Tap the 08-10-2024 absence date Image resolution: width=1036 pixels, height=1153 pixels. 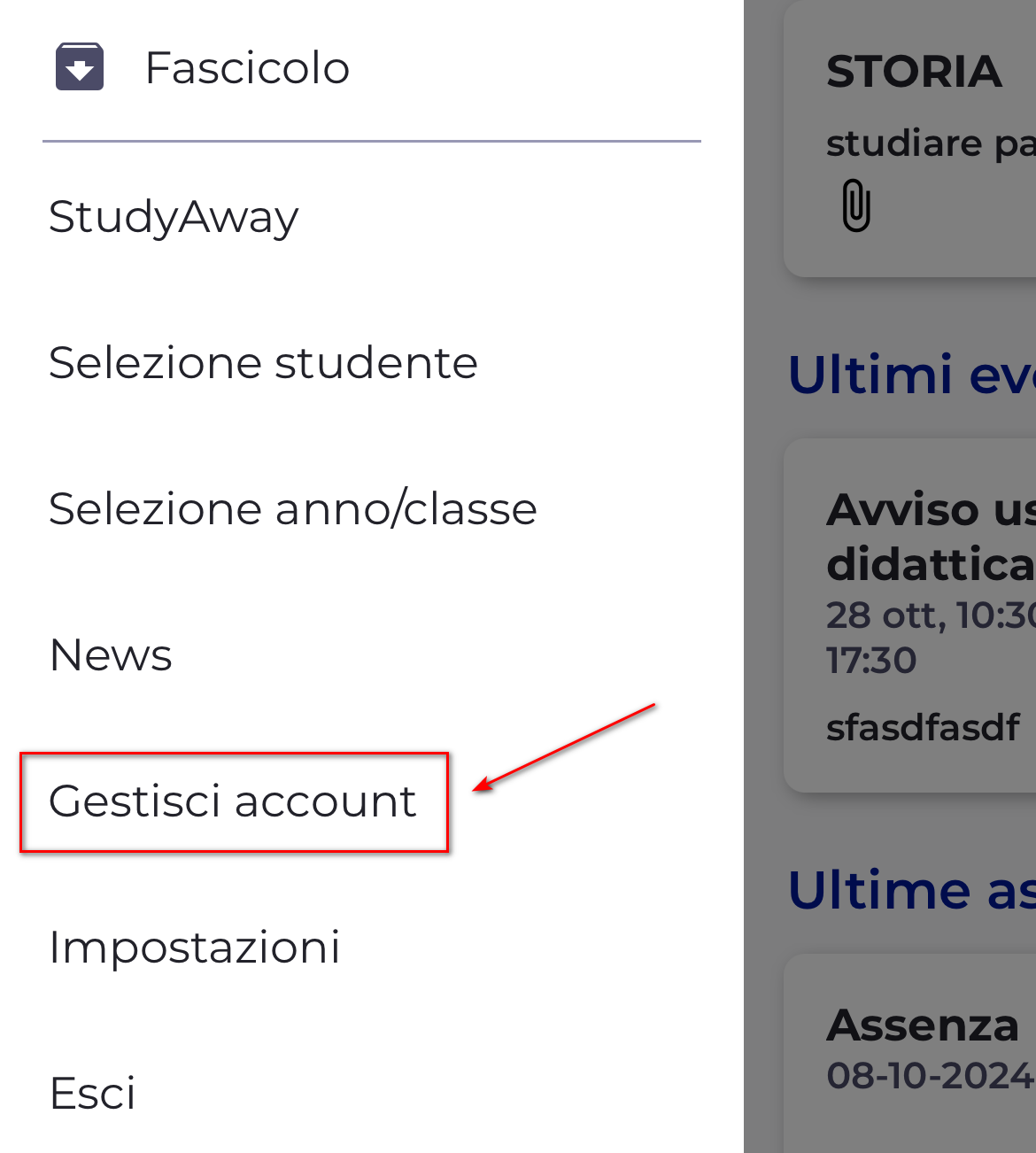[x=931, y=1076]
